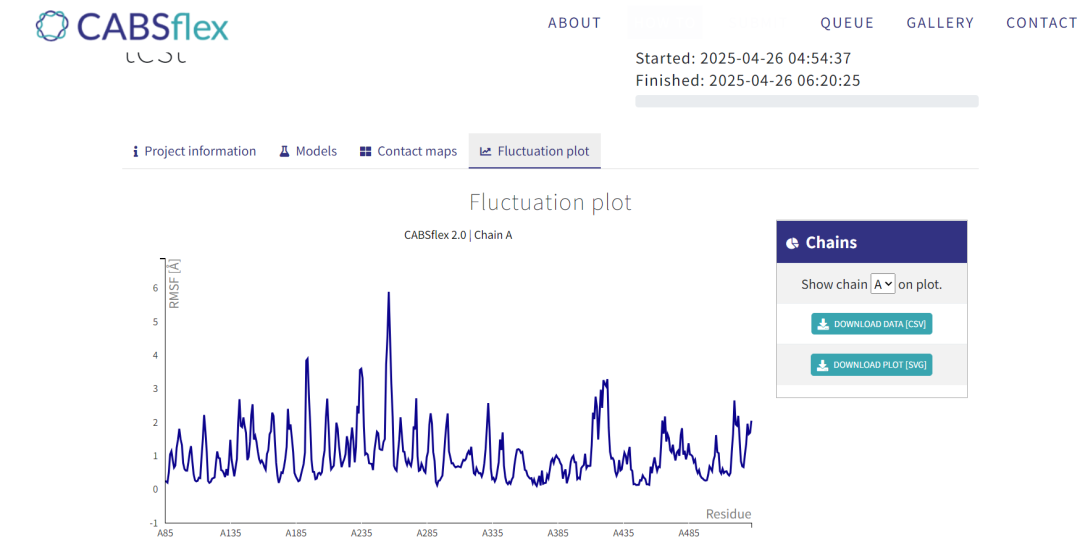The image size is (1080, 553).
Task: Click the job progress bar
Action: point(807,101)
